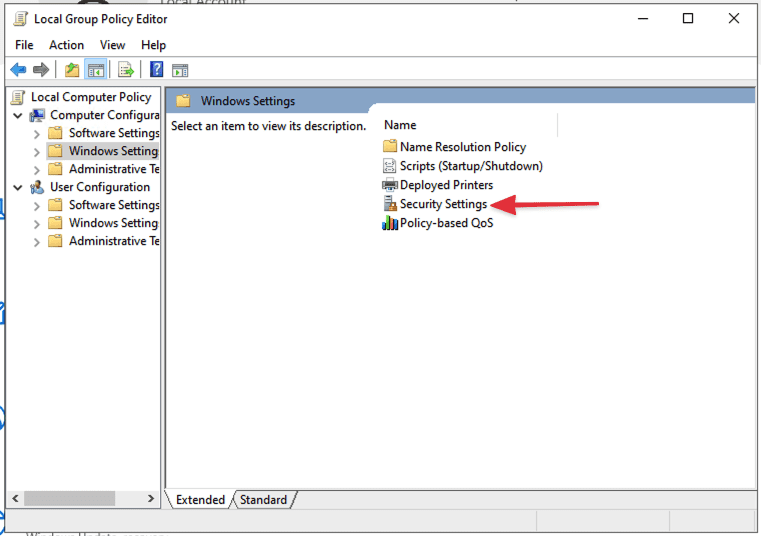Collapse the Computer Configuration tree node

tap(18, 115)
